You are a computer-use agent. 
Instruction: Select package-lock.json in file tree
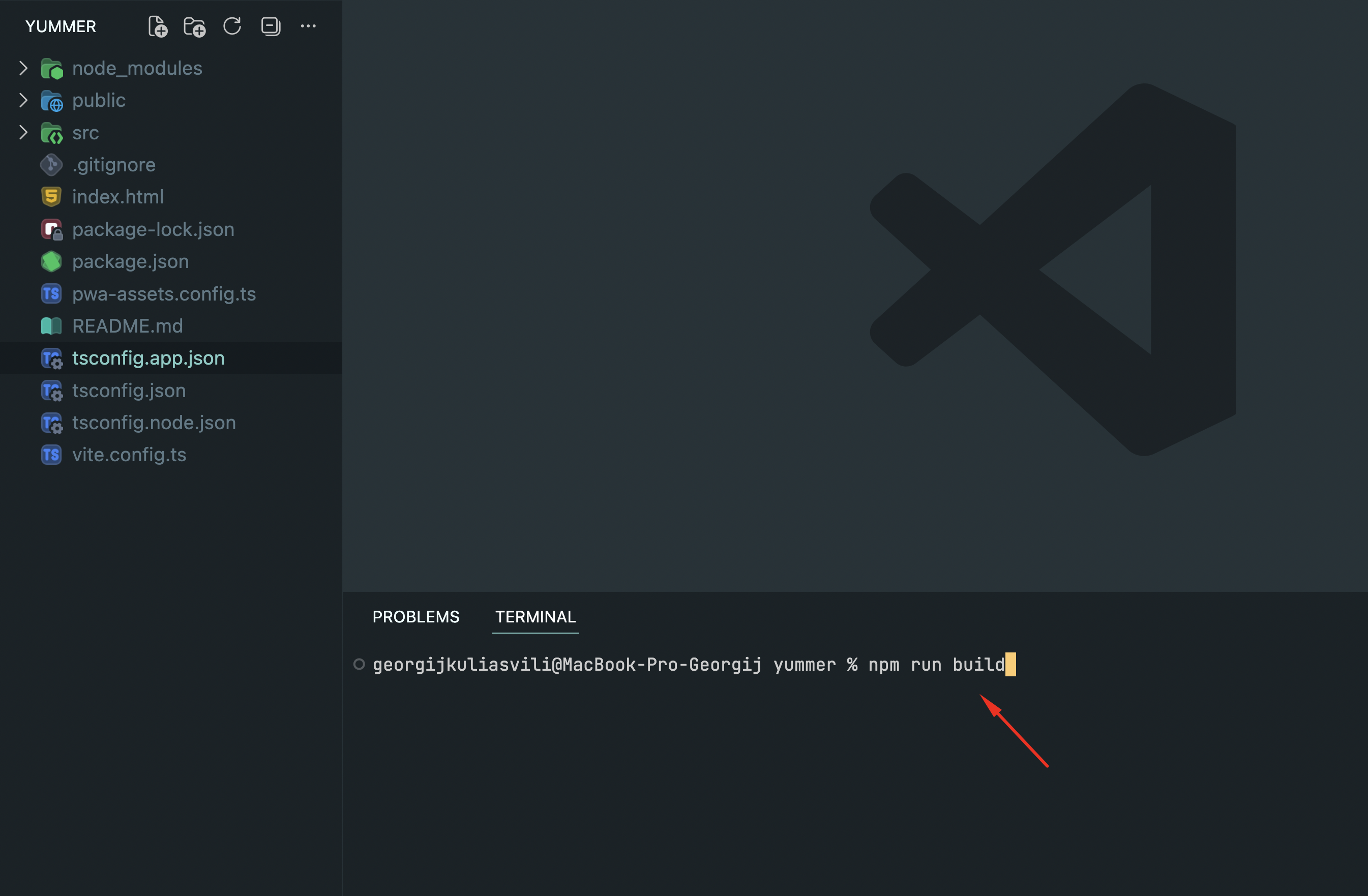[154, 229]
